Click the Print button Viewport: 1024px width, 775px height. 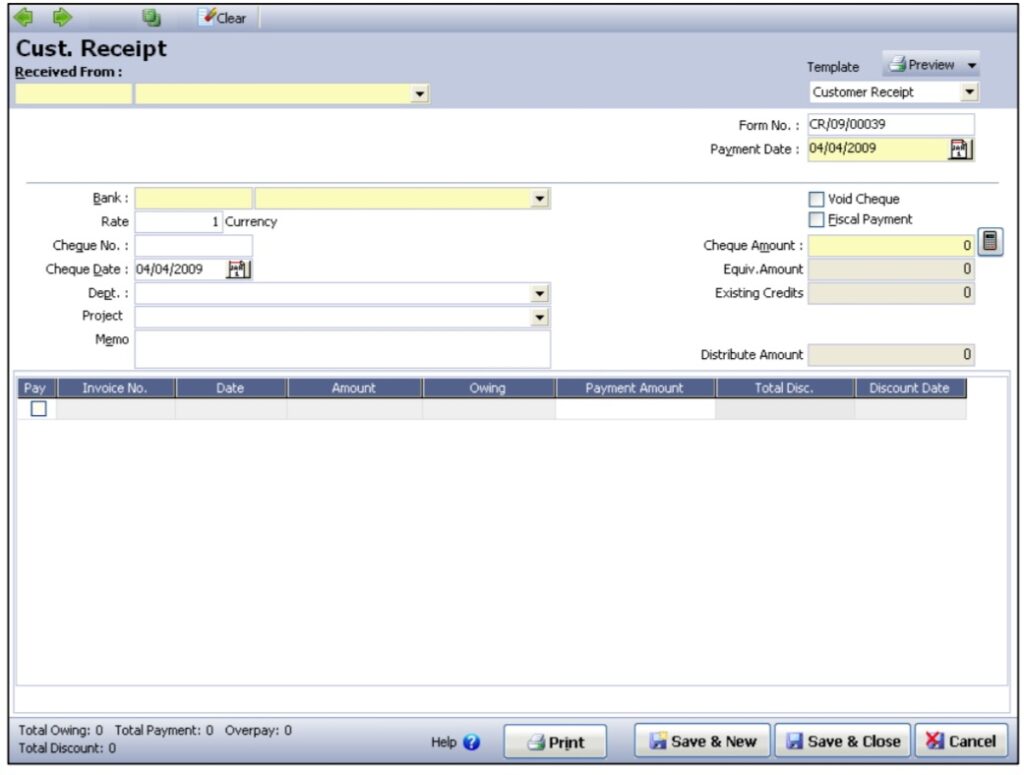[x=555, y=743]
